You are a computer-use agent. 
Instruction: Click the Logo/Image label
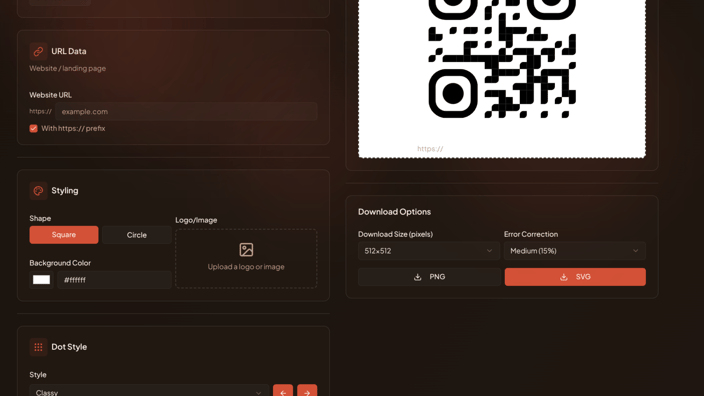[196, 220]
